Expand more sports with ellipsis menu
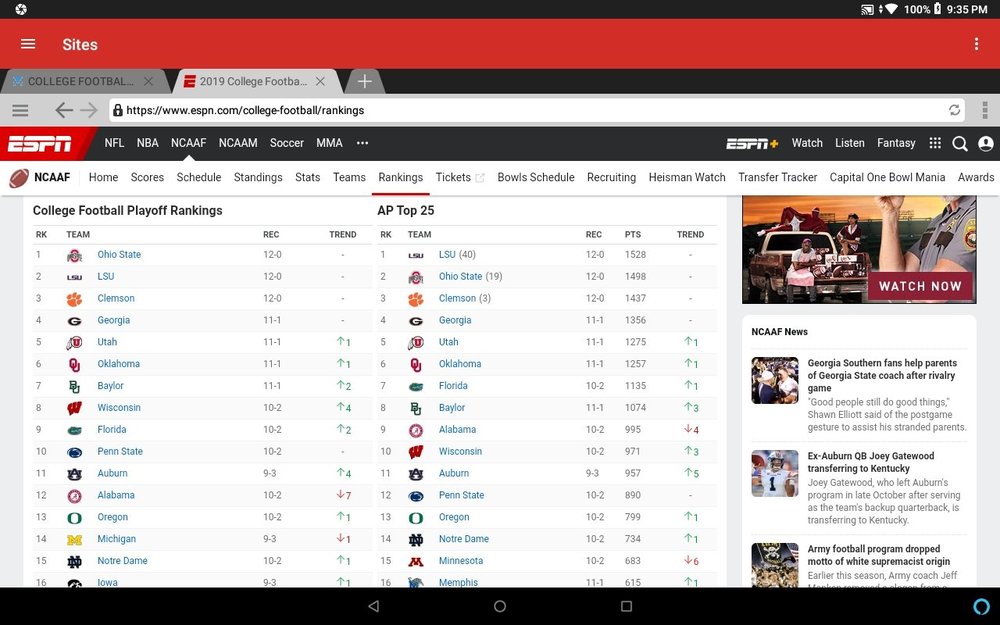The width and height of the screenshot is (1000, 625). pyautogui.click(x=362, y=143)
